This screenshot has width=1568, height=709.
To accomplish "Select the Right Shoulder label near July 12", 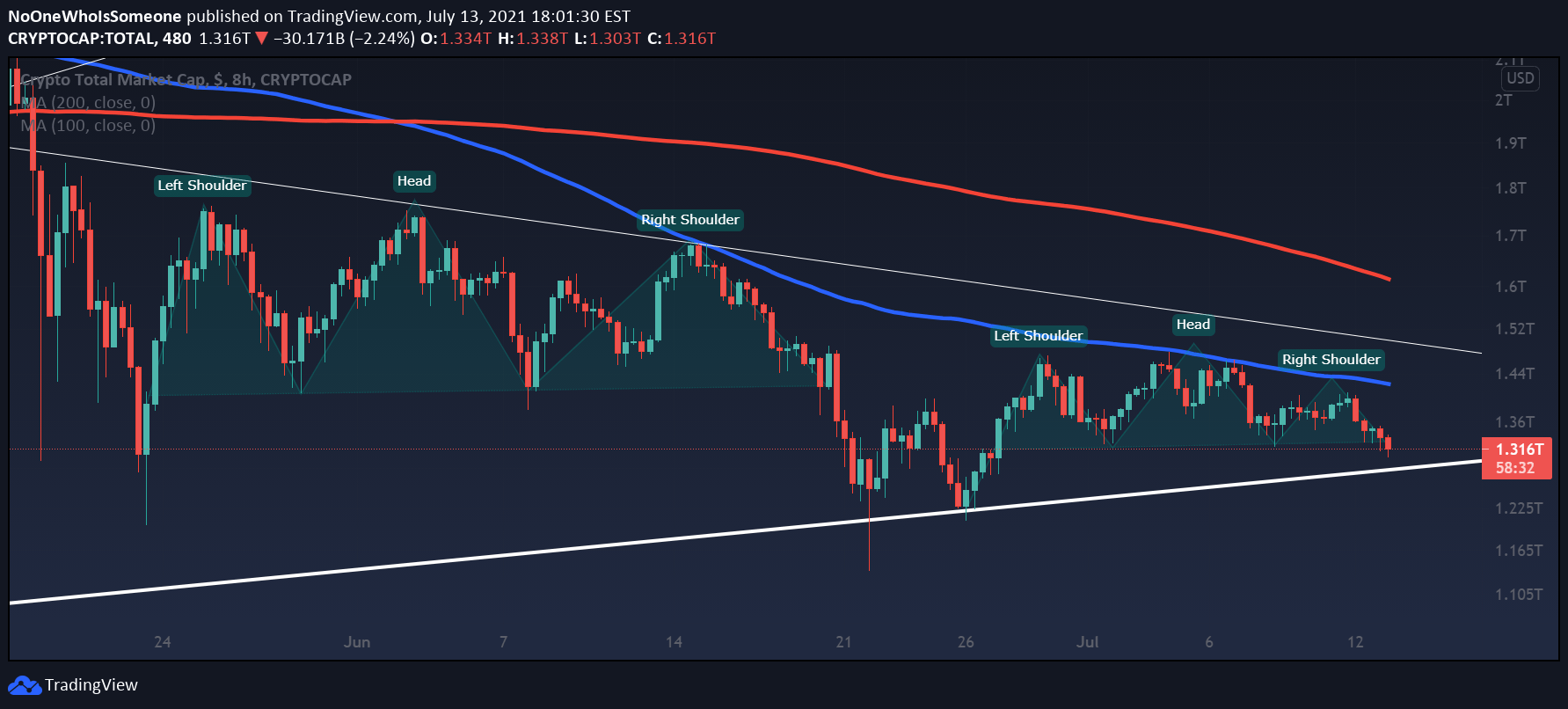I will click(x=1331, y=360).
